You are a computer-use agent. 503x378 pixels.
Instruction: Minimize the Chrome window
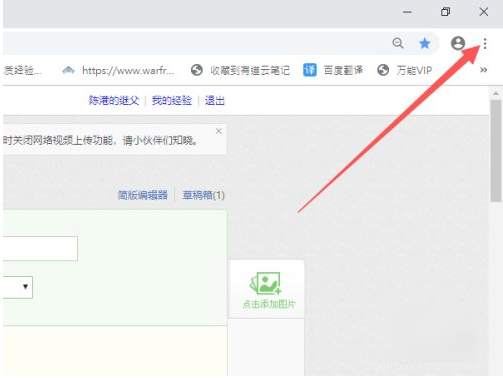tap(407, 12)
